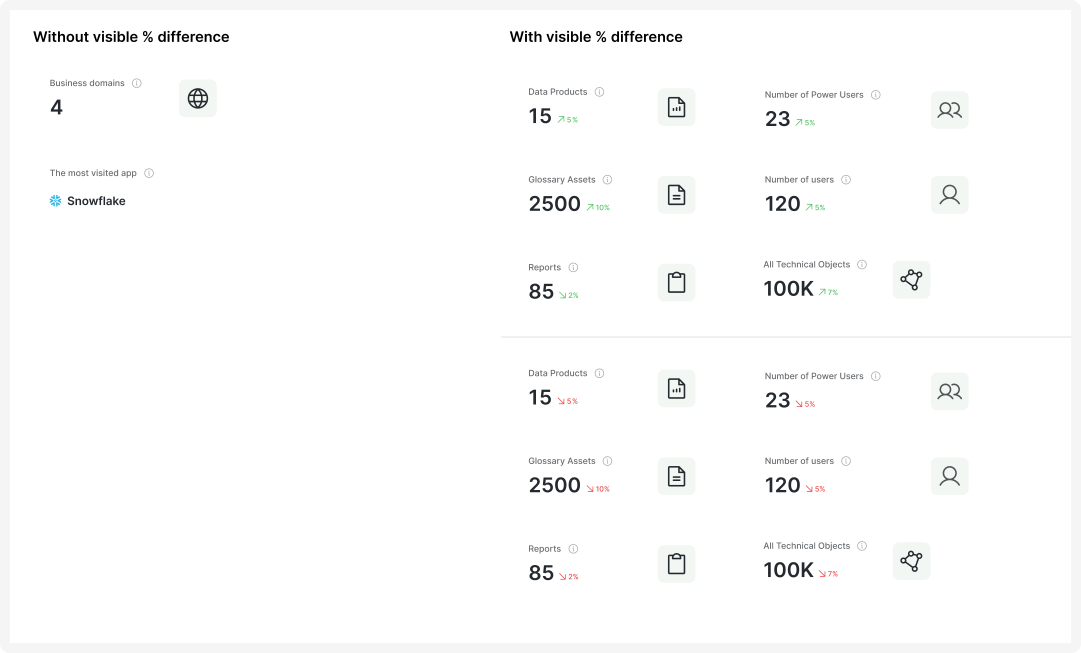Click the bottom Data Products document icon
1081x653 pixels.
pos(676,387)
